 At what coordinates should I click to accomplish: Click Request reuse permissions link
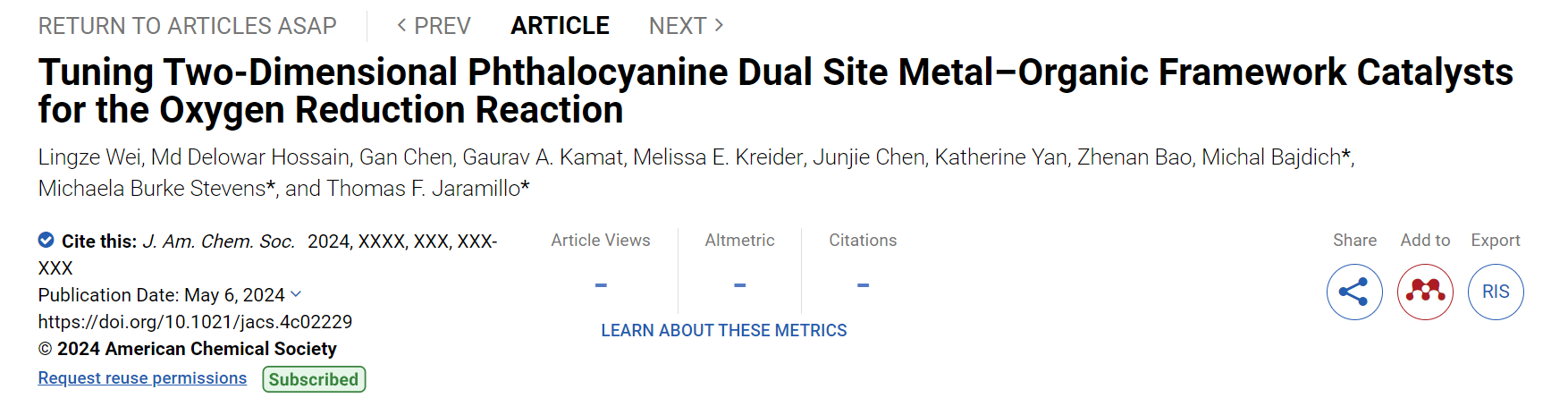coord(142,378)
